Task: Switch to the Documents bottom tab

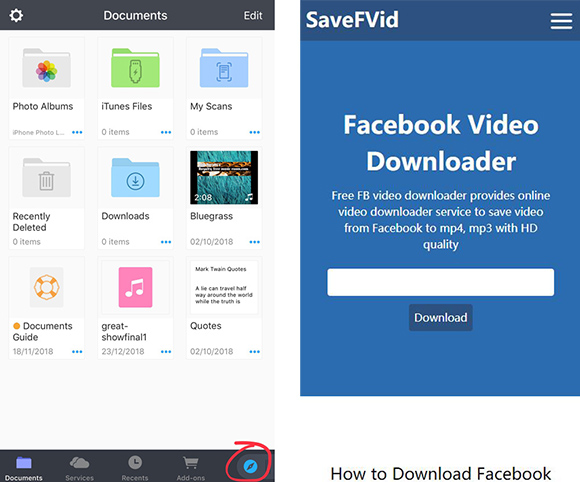Action: 24,468
